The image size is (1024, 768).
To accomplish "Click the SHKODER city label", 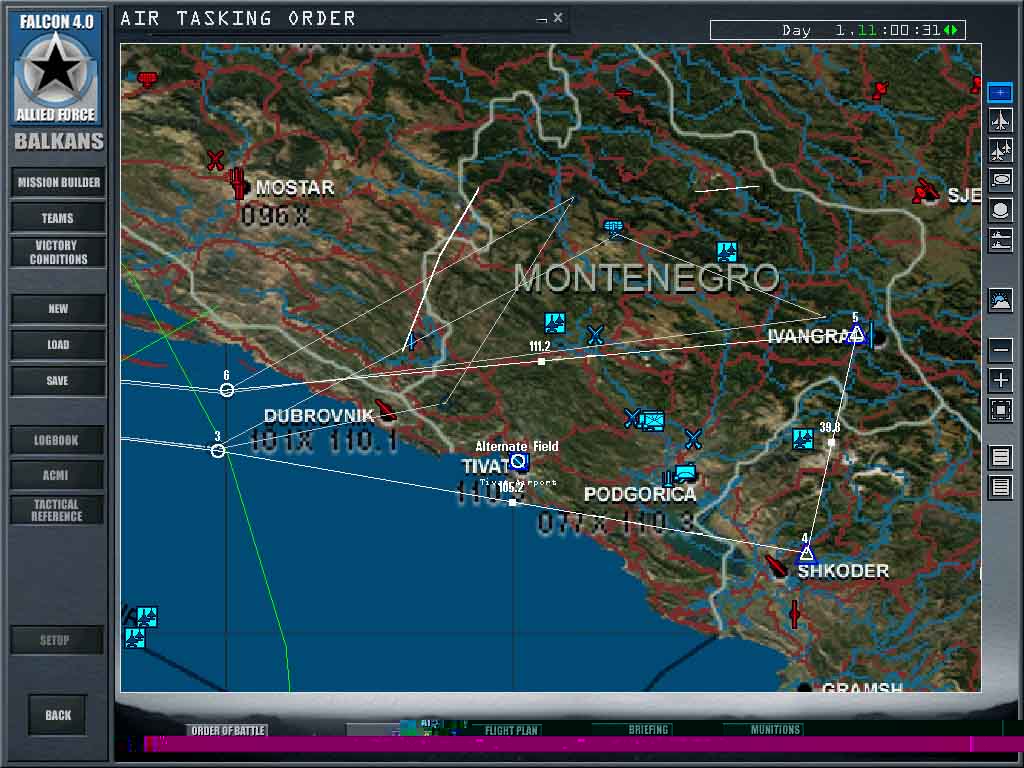I will click(x=843, y=571).
